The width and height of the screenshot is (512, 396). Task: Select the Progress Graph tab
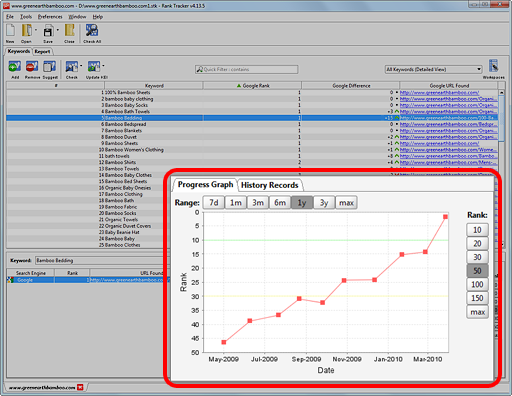[x=205, y=185]
